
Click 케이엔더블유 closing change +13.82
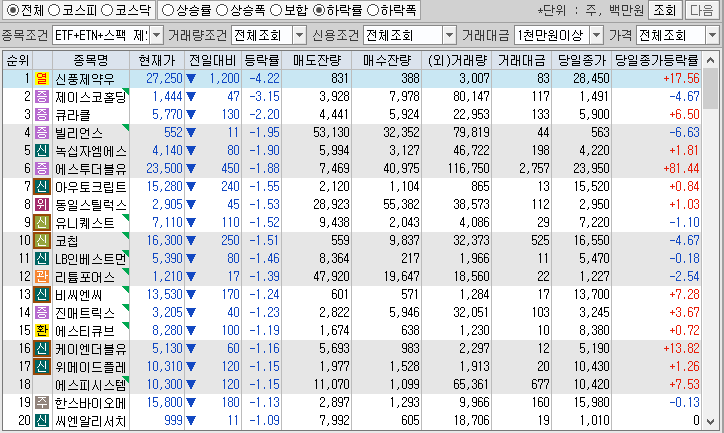tap(681, 349)
